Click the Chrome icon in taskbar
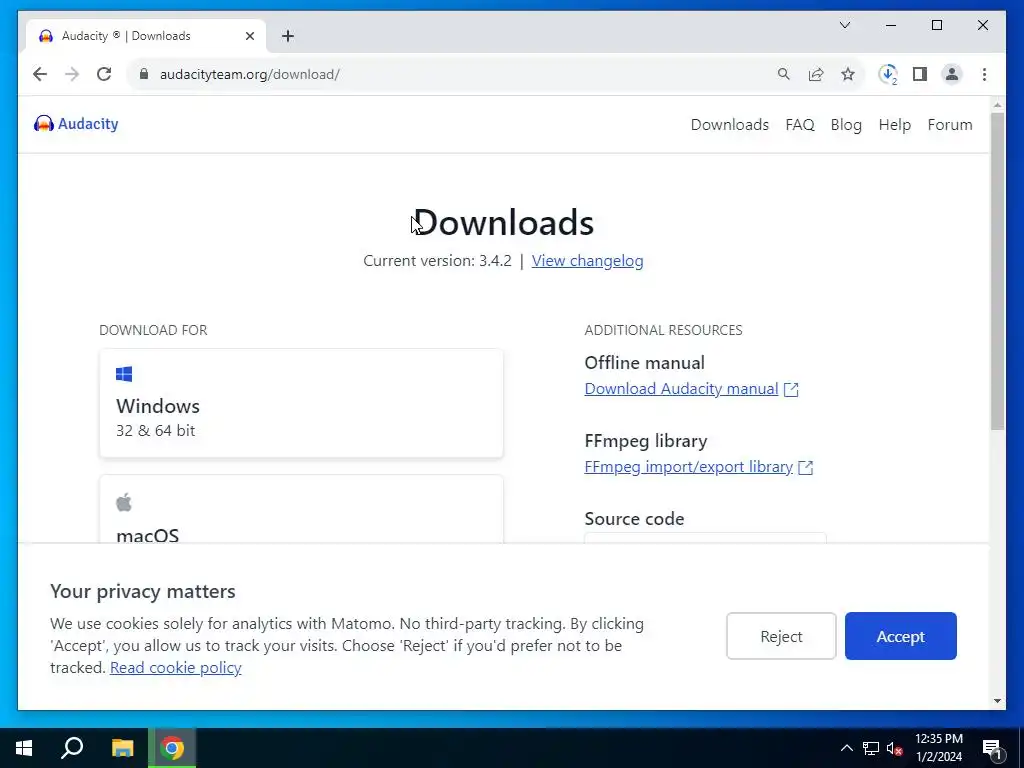 [x=172, y=748]
